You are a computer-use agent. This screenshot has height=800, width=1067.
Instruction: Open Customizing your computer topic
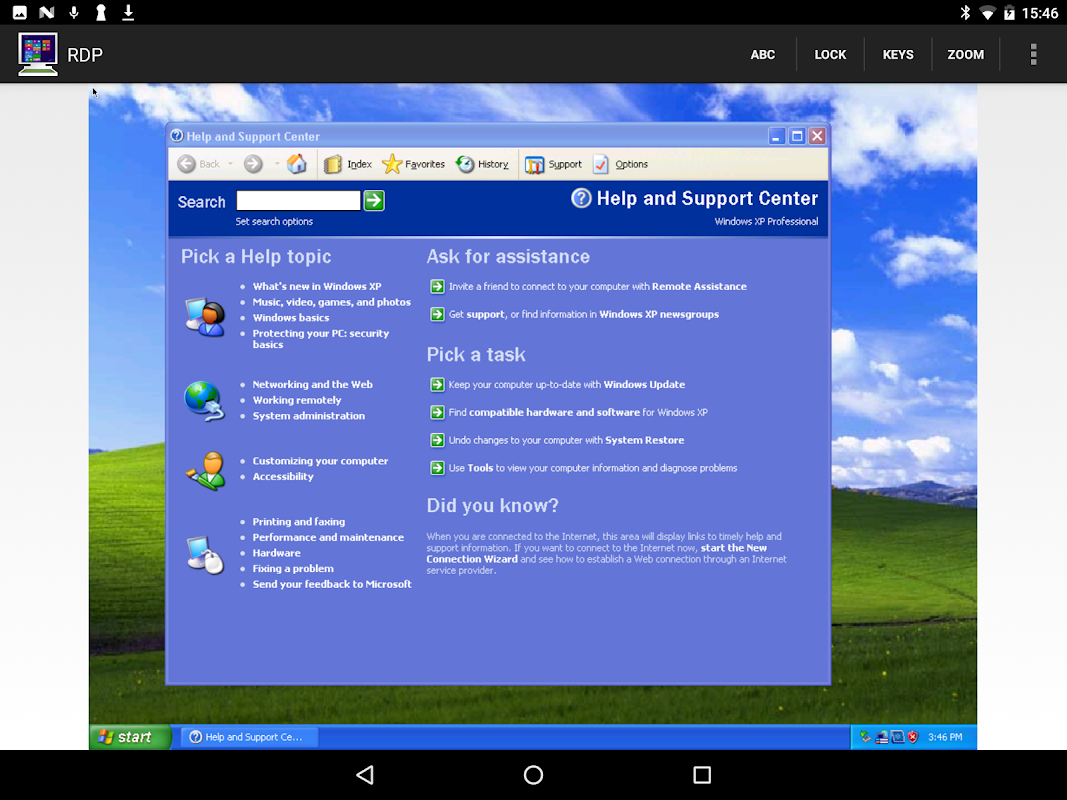pyautogui.click(x=320, y=461)
